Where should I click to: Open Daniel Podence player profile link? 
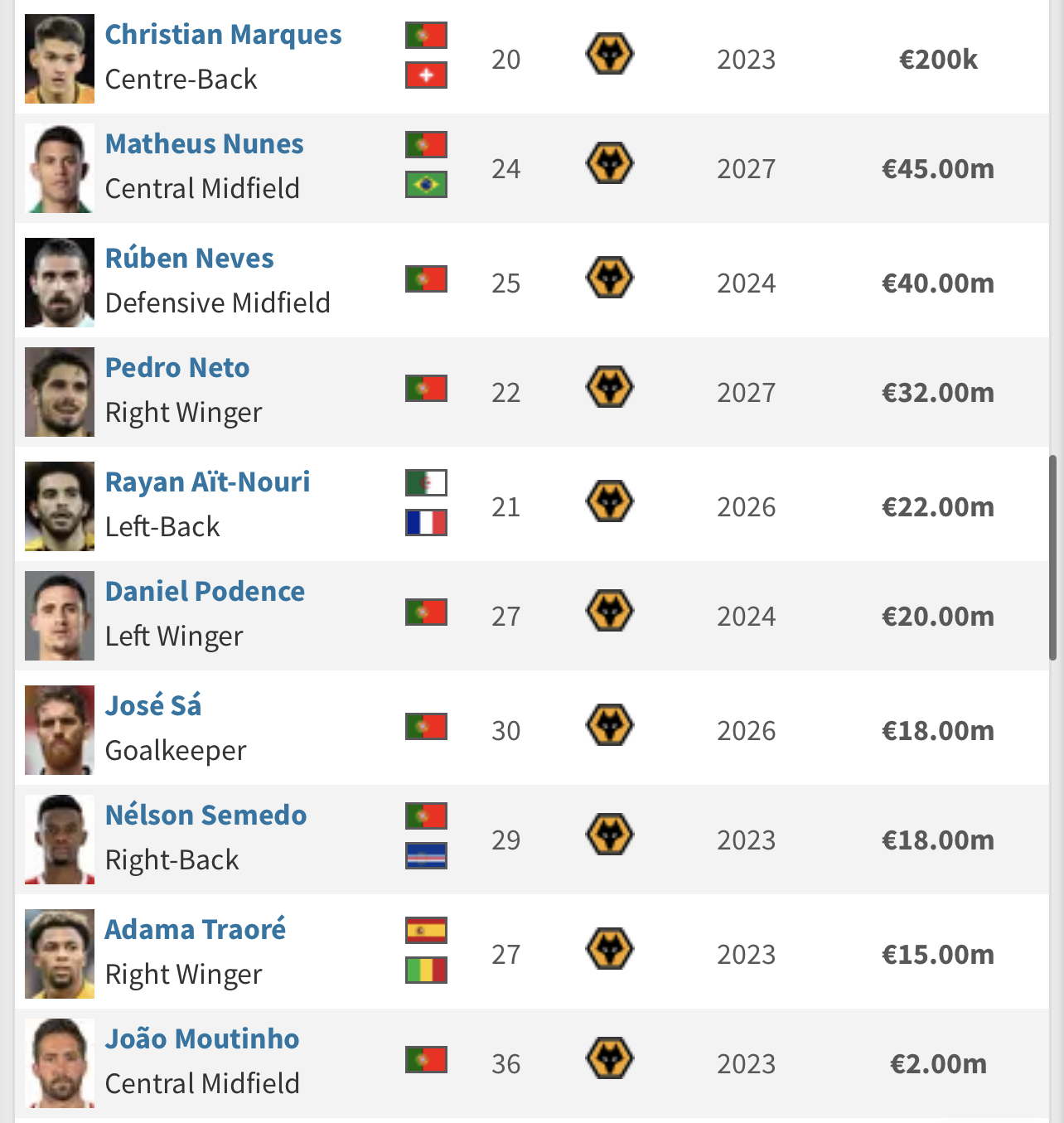point(205,592)
